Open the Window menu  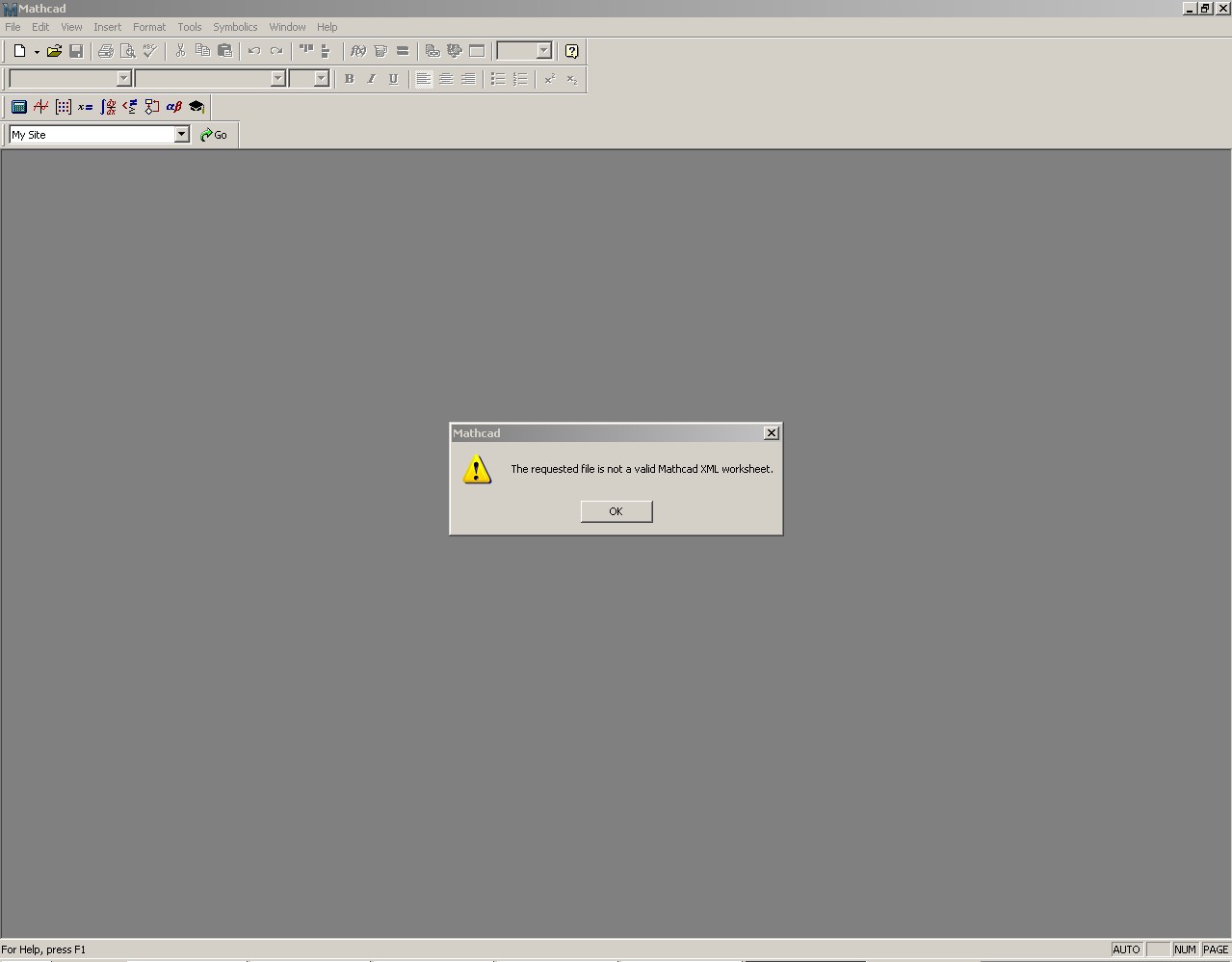[287, 27]
